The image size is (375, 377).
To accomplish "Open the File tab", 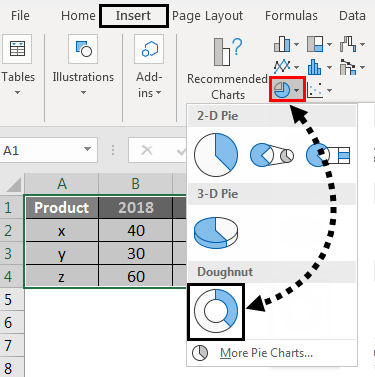I will (20, 16).
